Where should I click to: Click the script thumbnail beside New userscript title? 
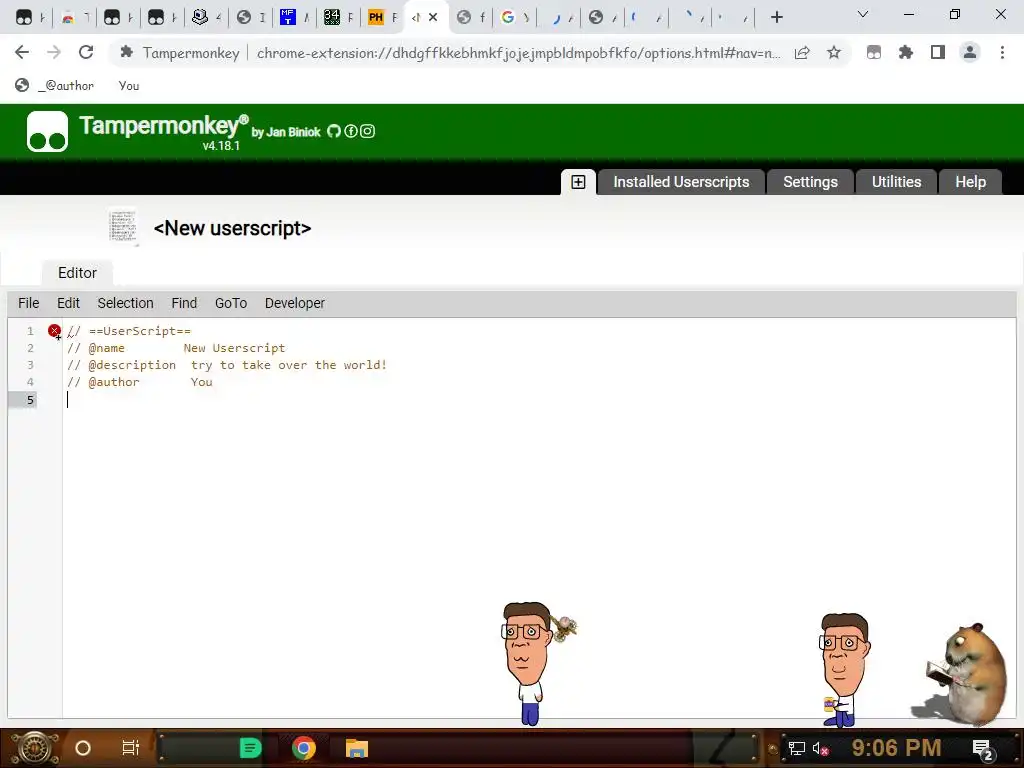(123, 227)
